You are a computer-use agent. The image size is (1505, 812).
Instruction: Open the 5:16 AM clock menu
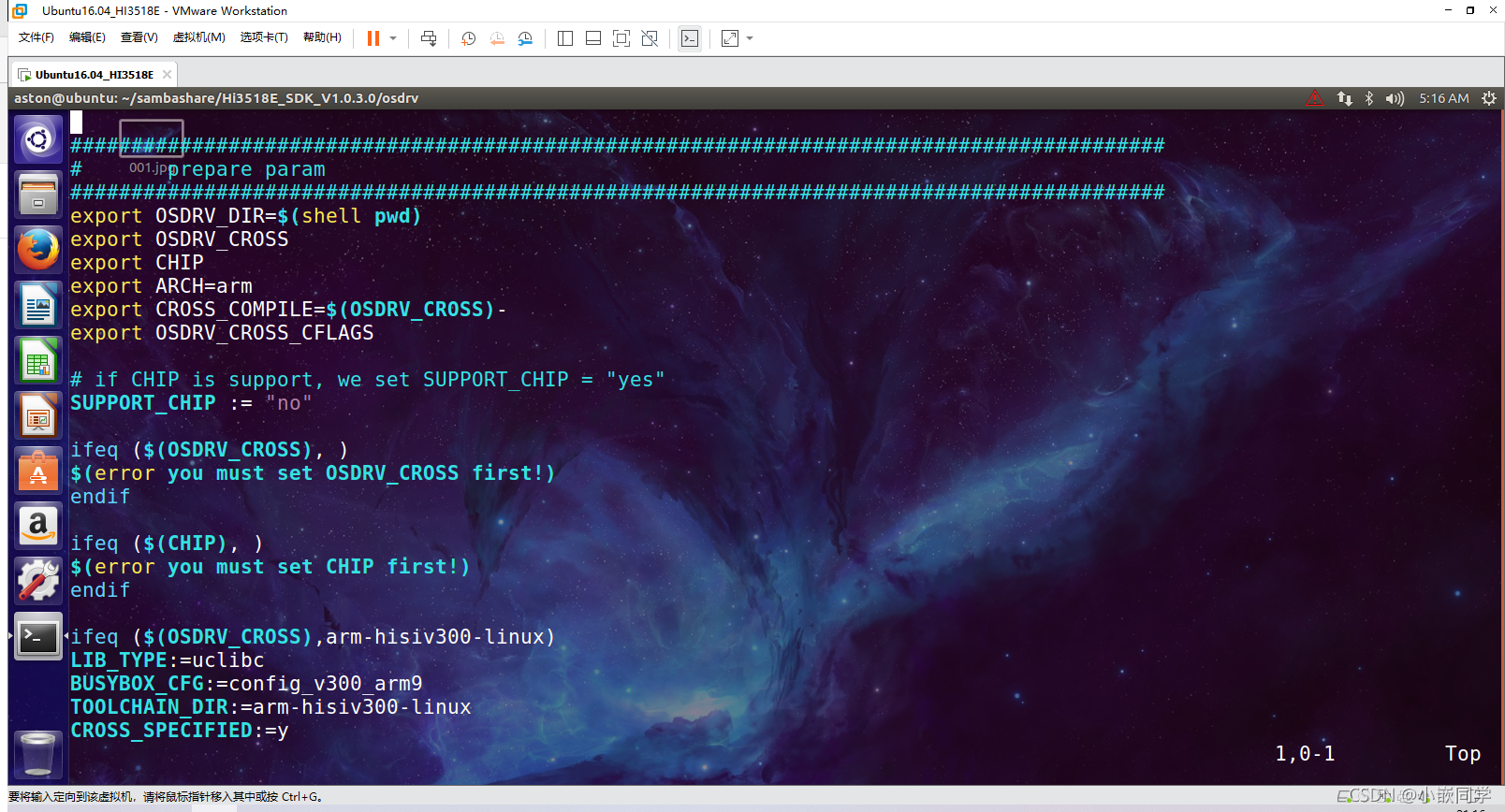coord(1444,98)
